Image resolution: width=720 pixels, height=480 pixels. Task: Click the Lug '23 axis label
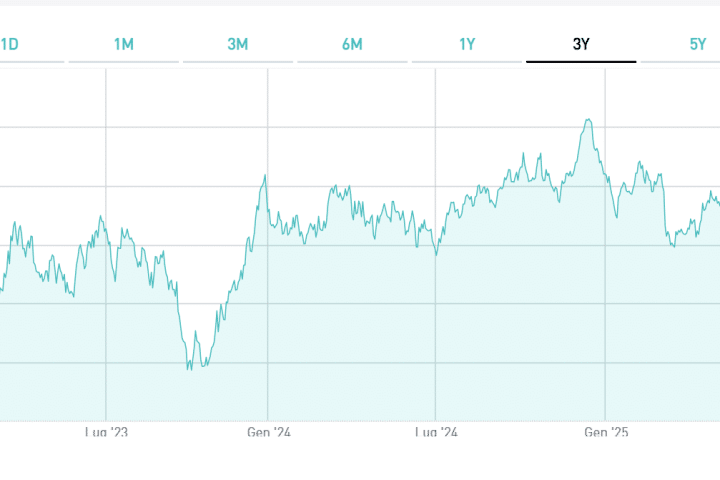[107, 433]
